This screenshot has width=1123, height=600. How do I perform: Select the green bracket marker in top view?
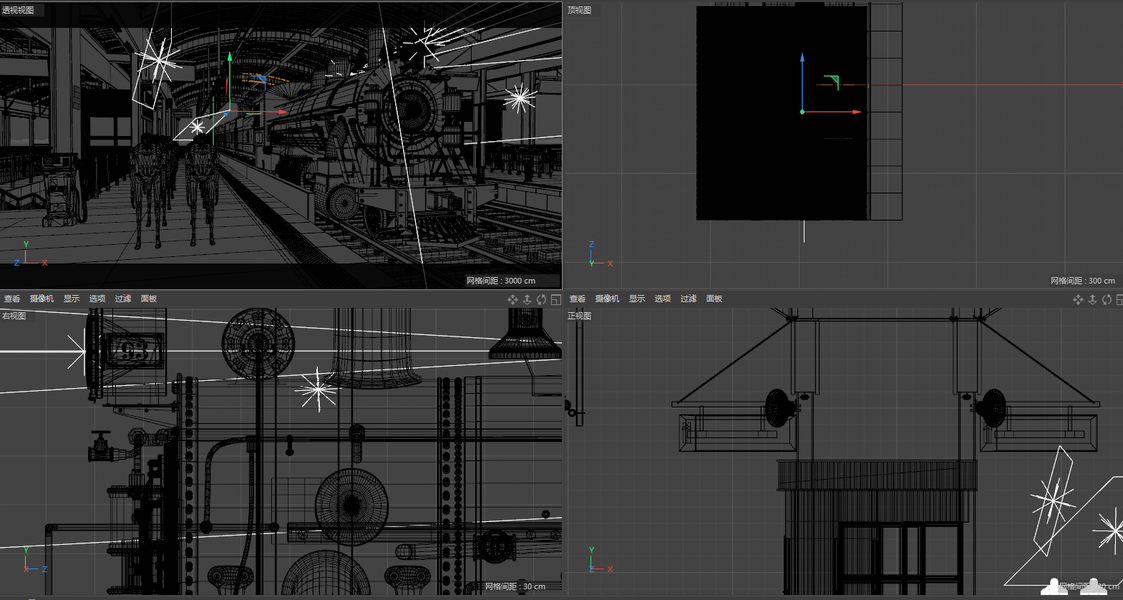832,81
